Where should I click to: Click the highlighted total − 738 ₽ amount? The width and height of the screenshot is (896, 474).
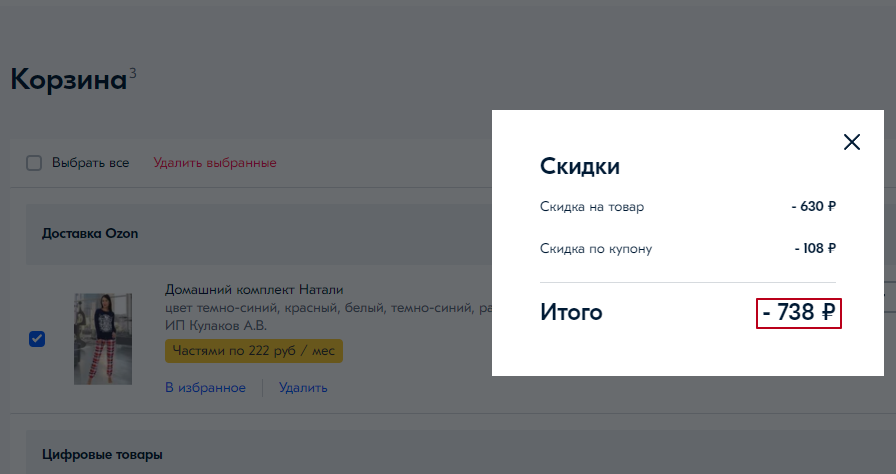coord(798,313)
